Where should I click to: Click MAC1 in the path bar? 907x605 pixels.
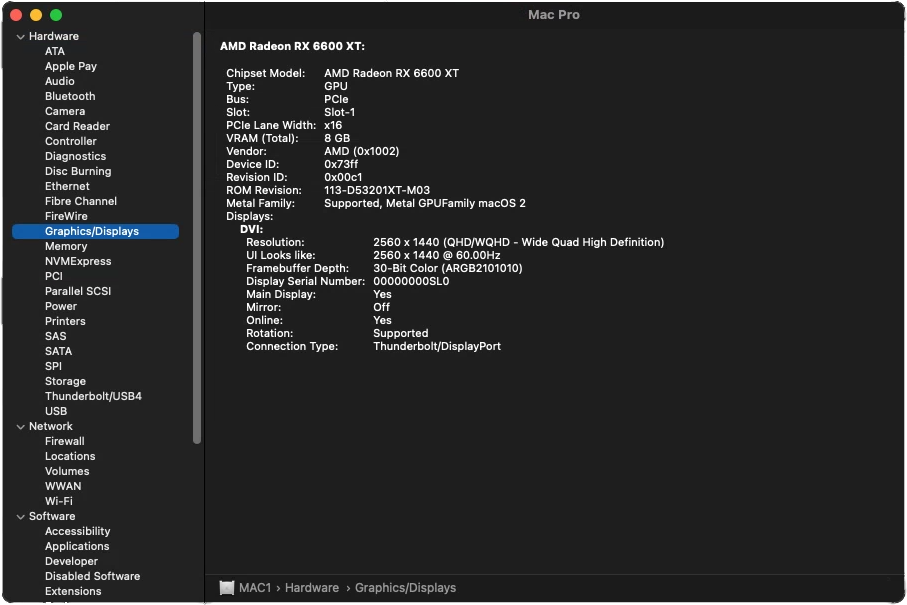[x=255, y=588]
